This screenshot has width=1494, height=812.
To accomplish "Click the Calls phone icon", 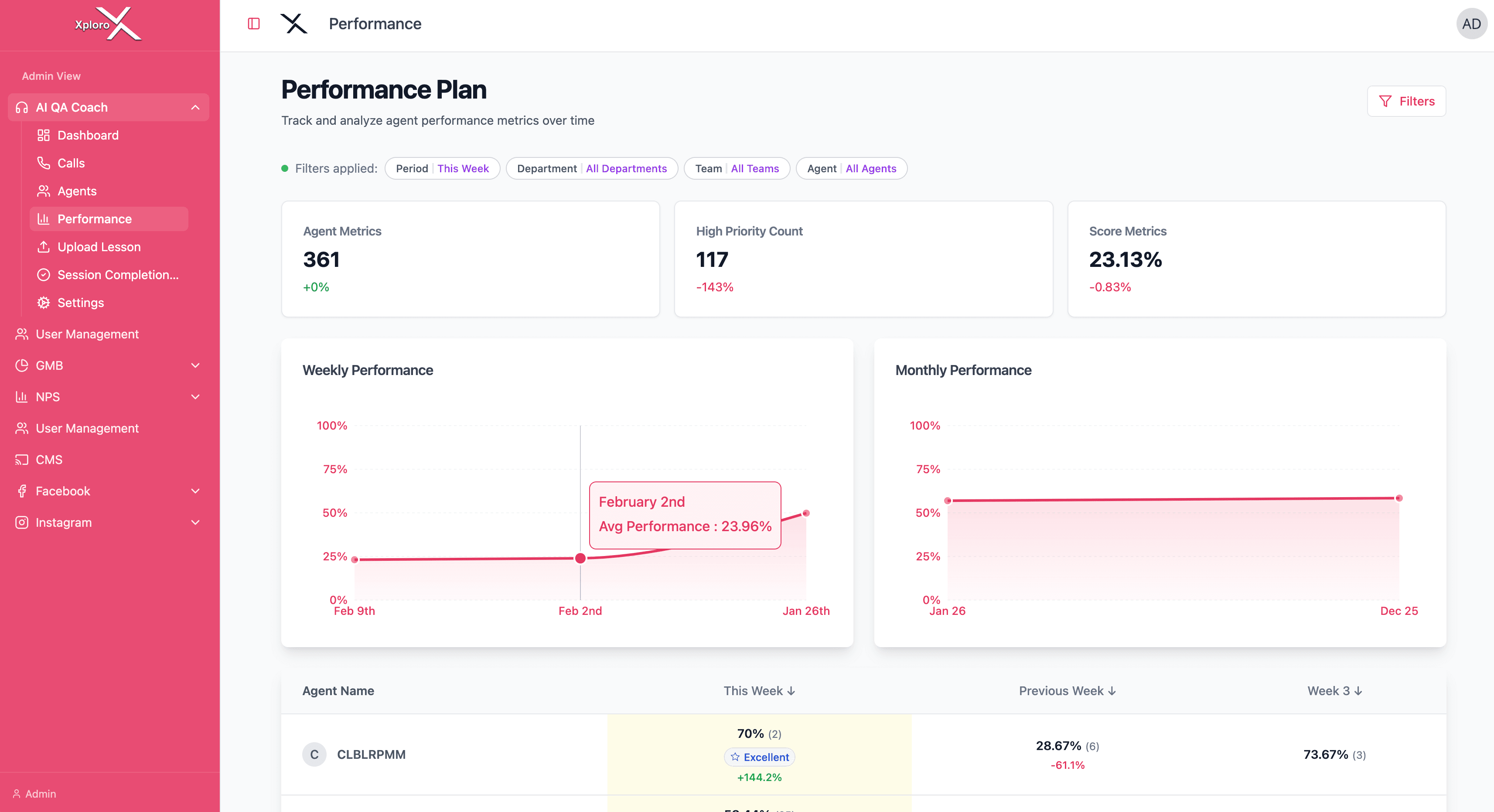I will click(44, 163).
